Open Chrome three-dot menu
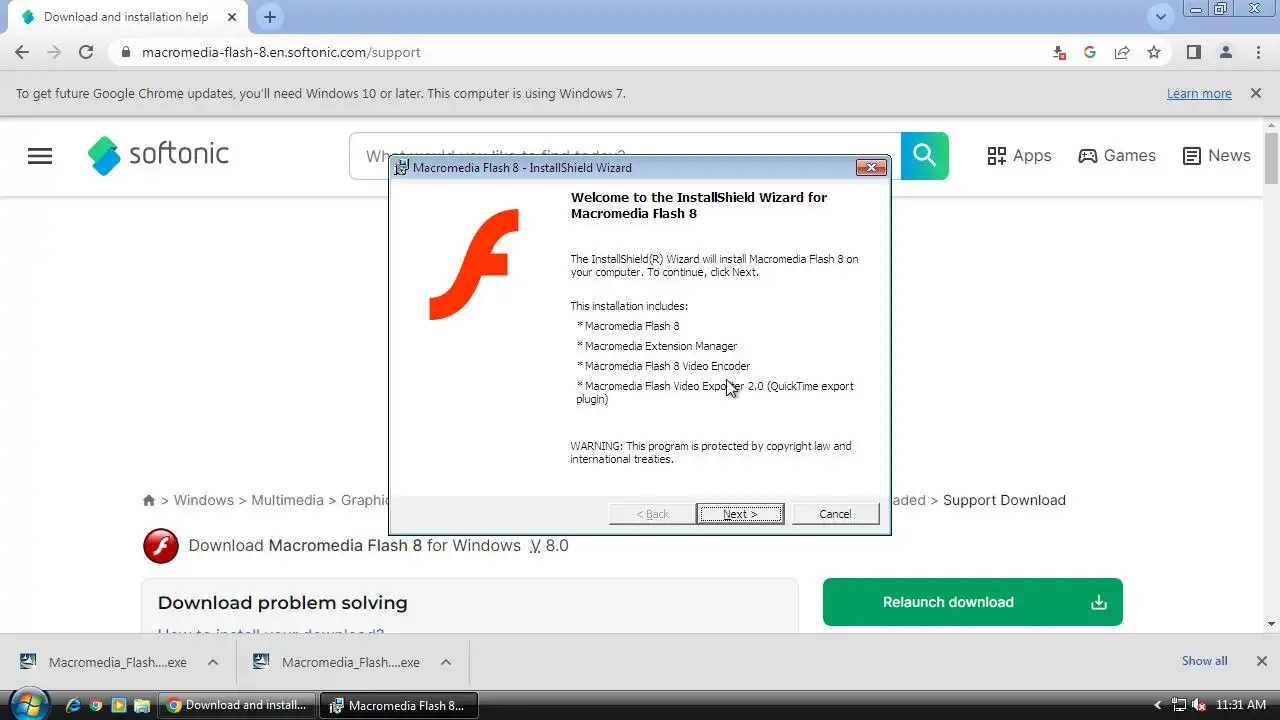The image size is (1280, 720). pos(1258,52)
